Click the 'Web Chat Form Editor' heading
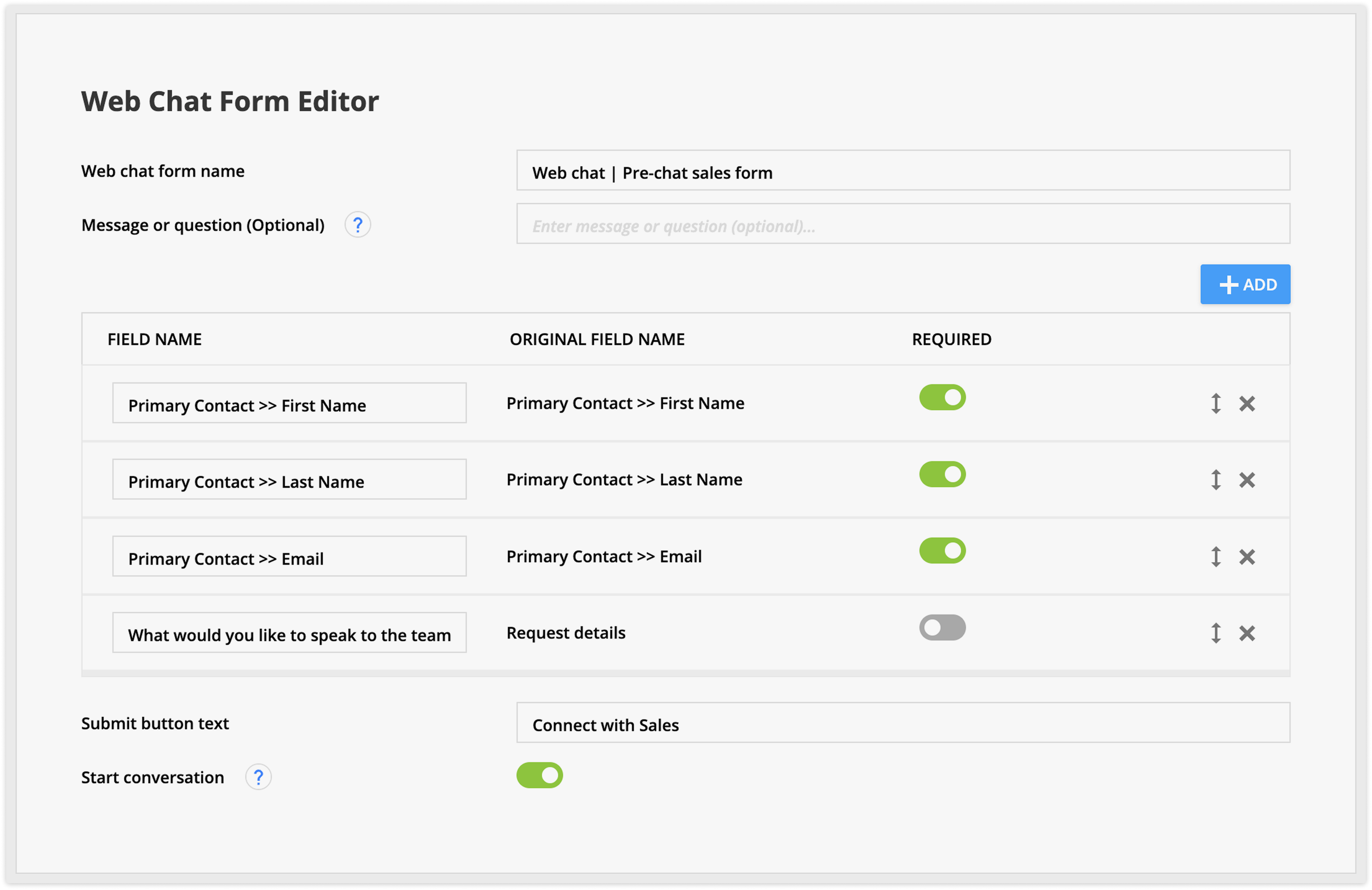1372x890 pixels. tap(230, 101)
